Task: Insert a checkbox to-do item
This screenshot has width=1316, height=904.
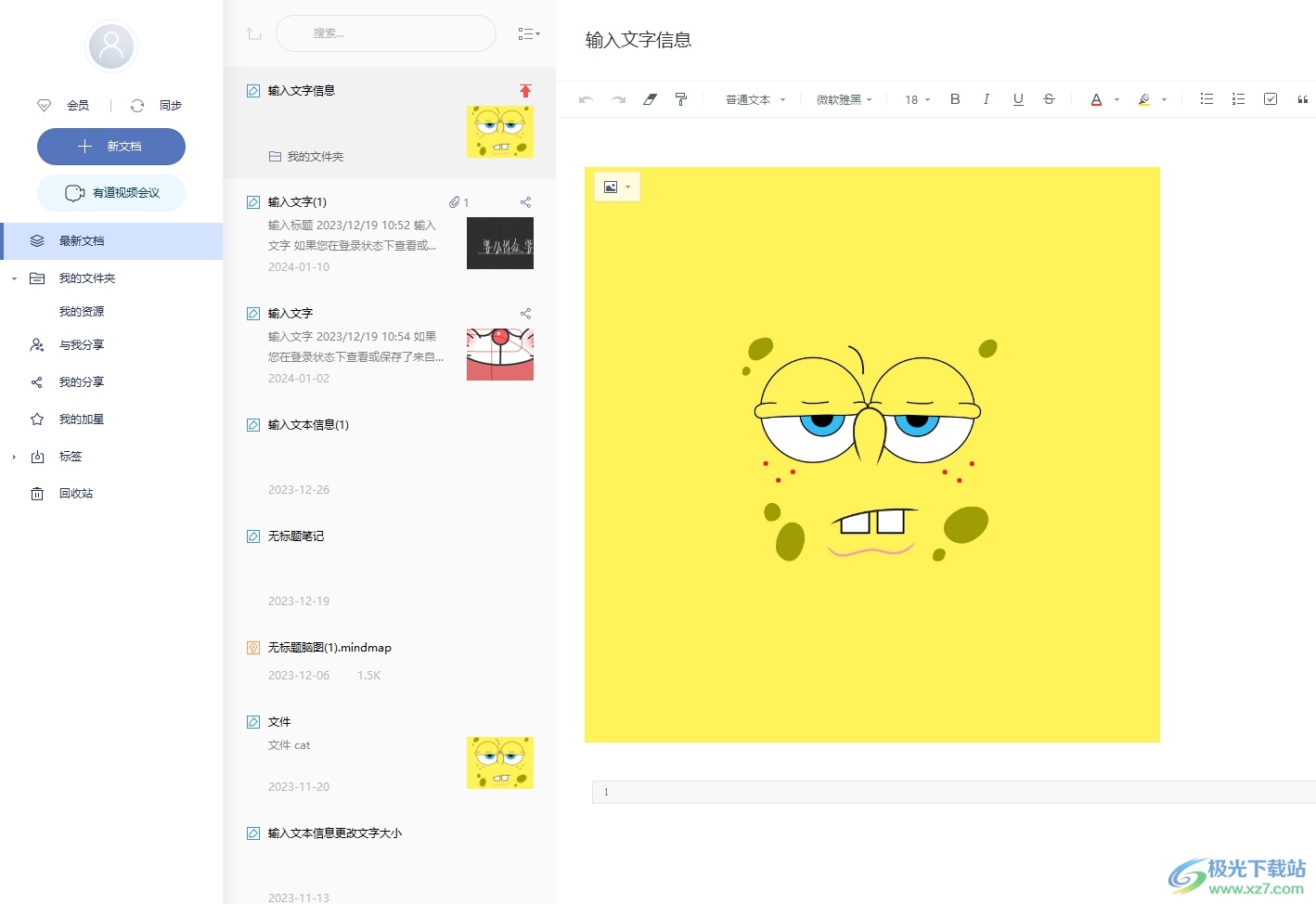Action: pos(1271,99)
